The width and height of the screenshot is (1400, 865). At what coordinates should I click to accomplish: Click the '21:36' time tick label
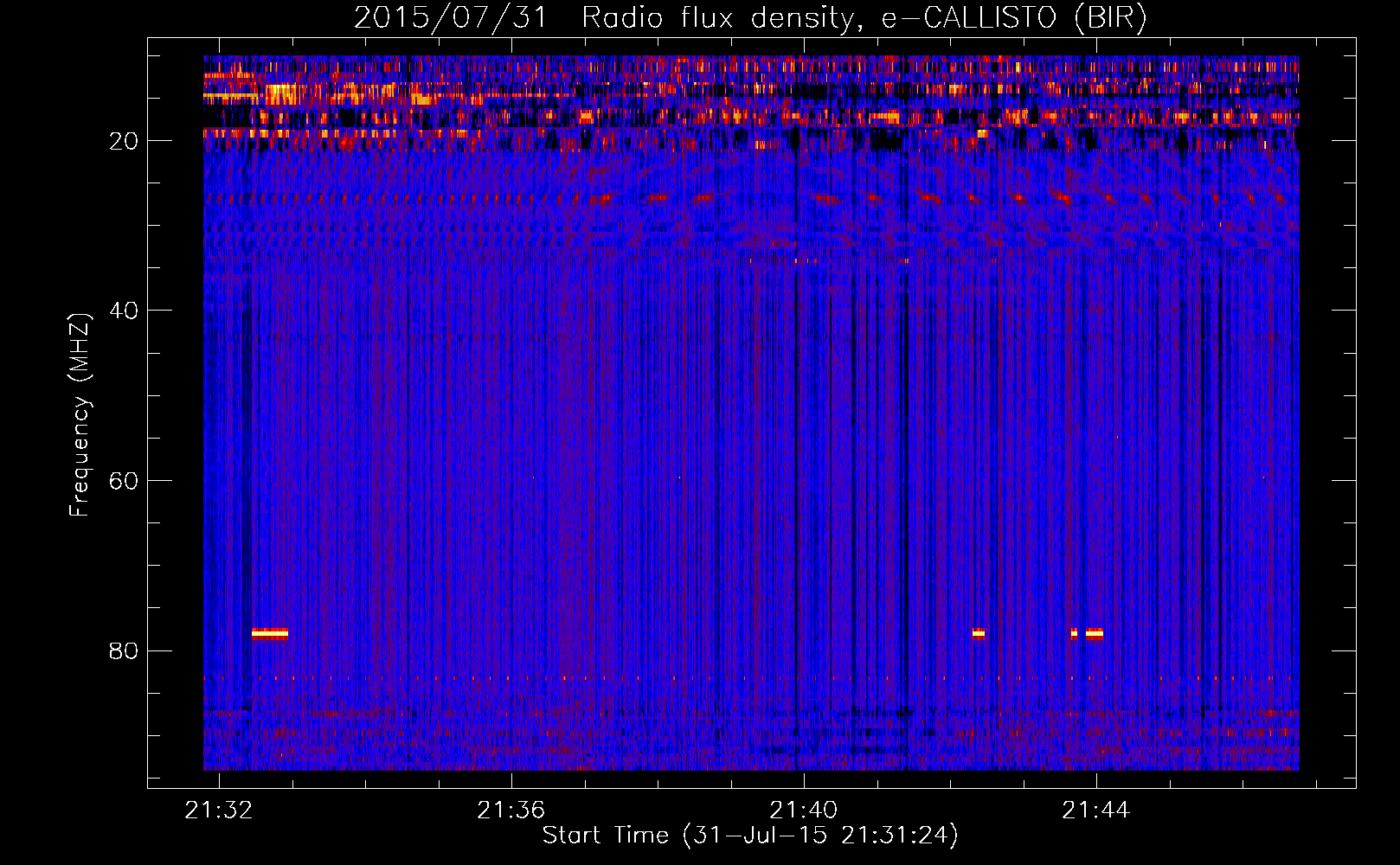click(511, 810)
